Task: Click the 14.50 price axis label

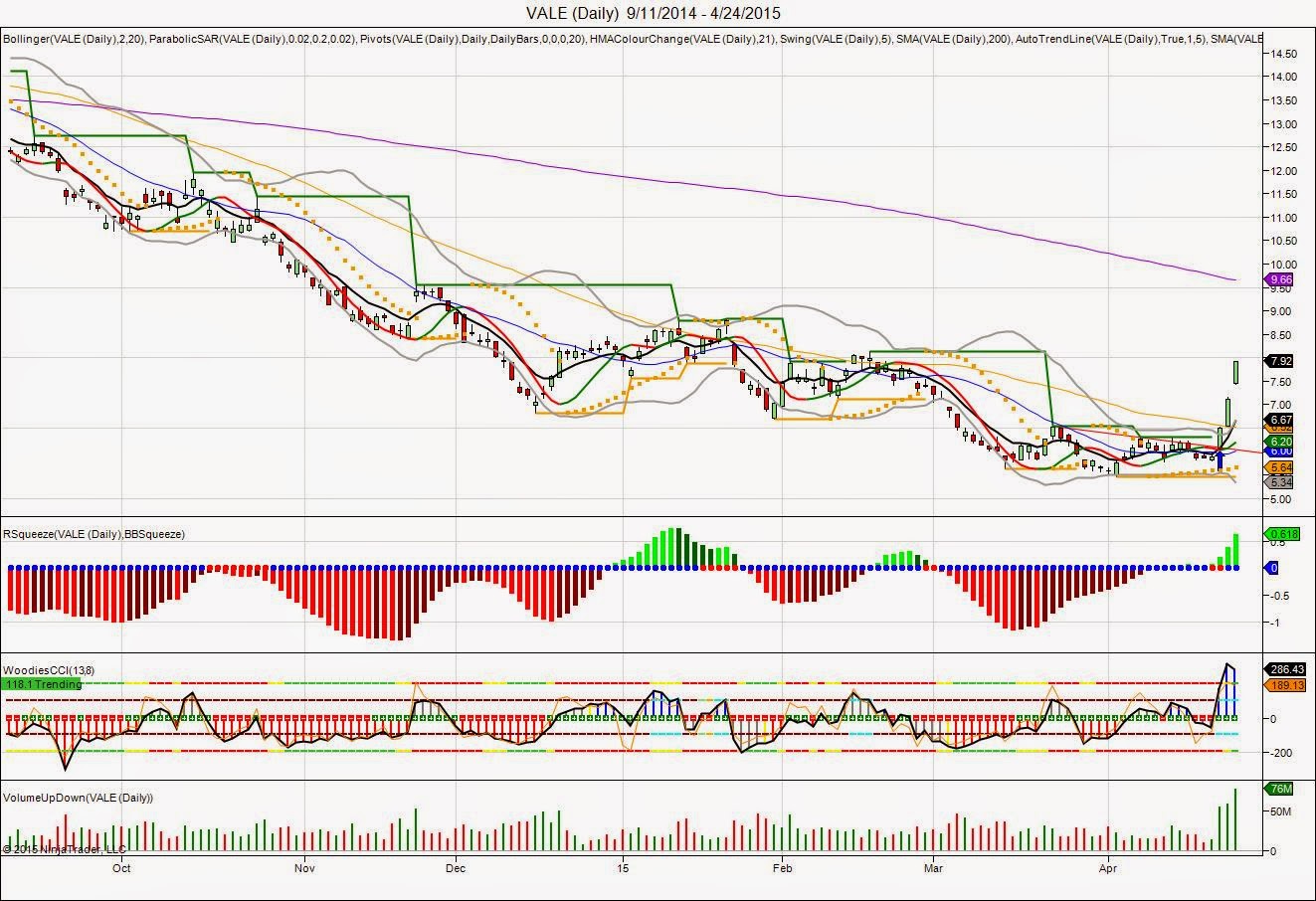Action: point(1282,54)
